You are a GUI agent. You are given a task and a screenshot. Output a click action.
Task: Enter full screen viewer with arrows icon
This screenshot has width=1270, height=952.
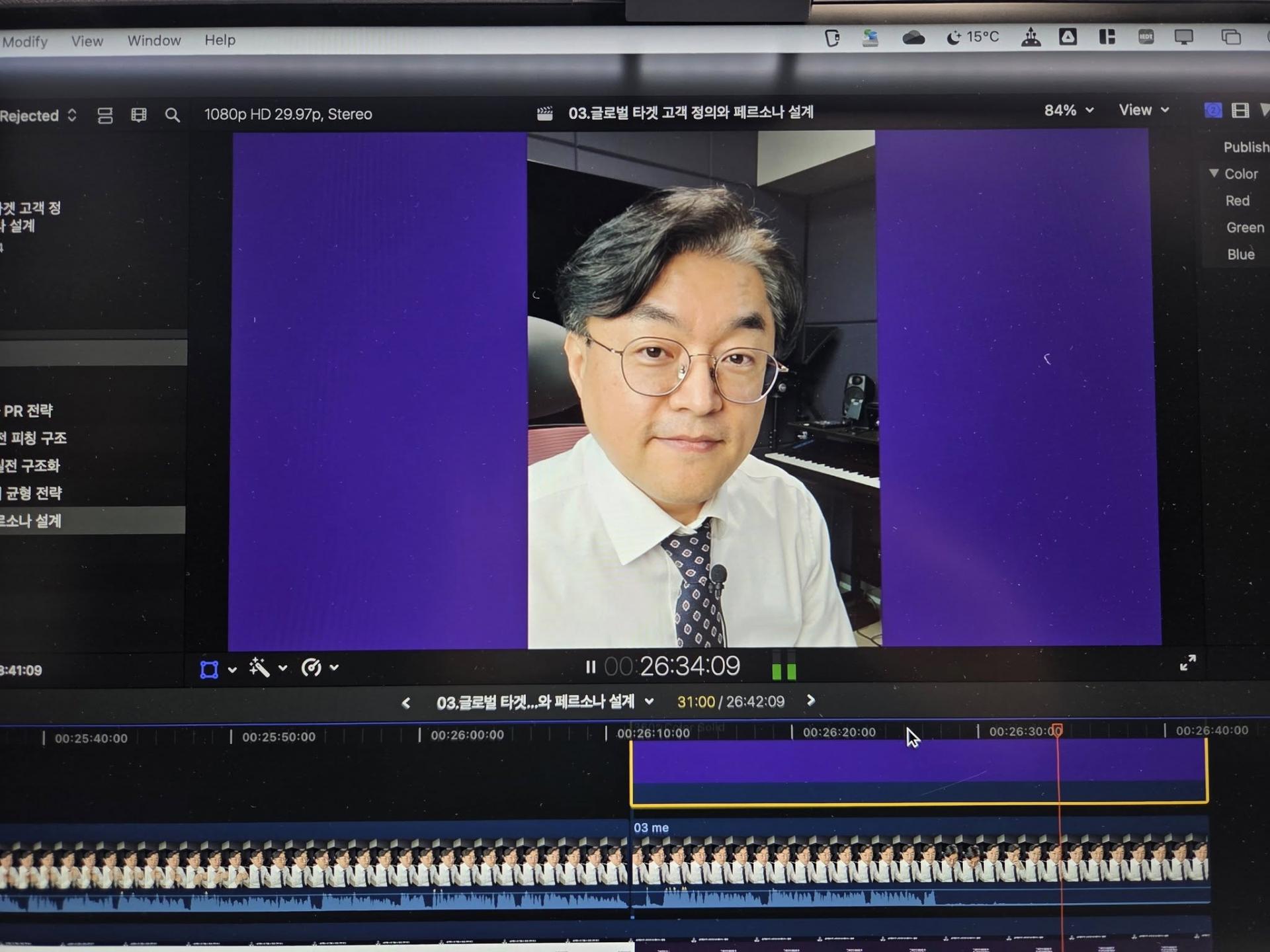coord(1187,662)
